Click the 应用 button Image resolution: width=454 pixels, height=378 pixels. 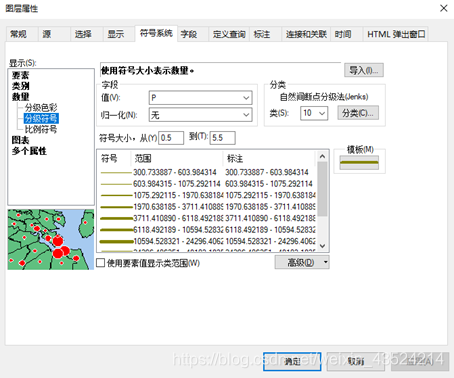click(x=420, y=361)
